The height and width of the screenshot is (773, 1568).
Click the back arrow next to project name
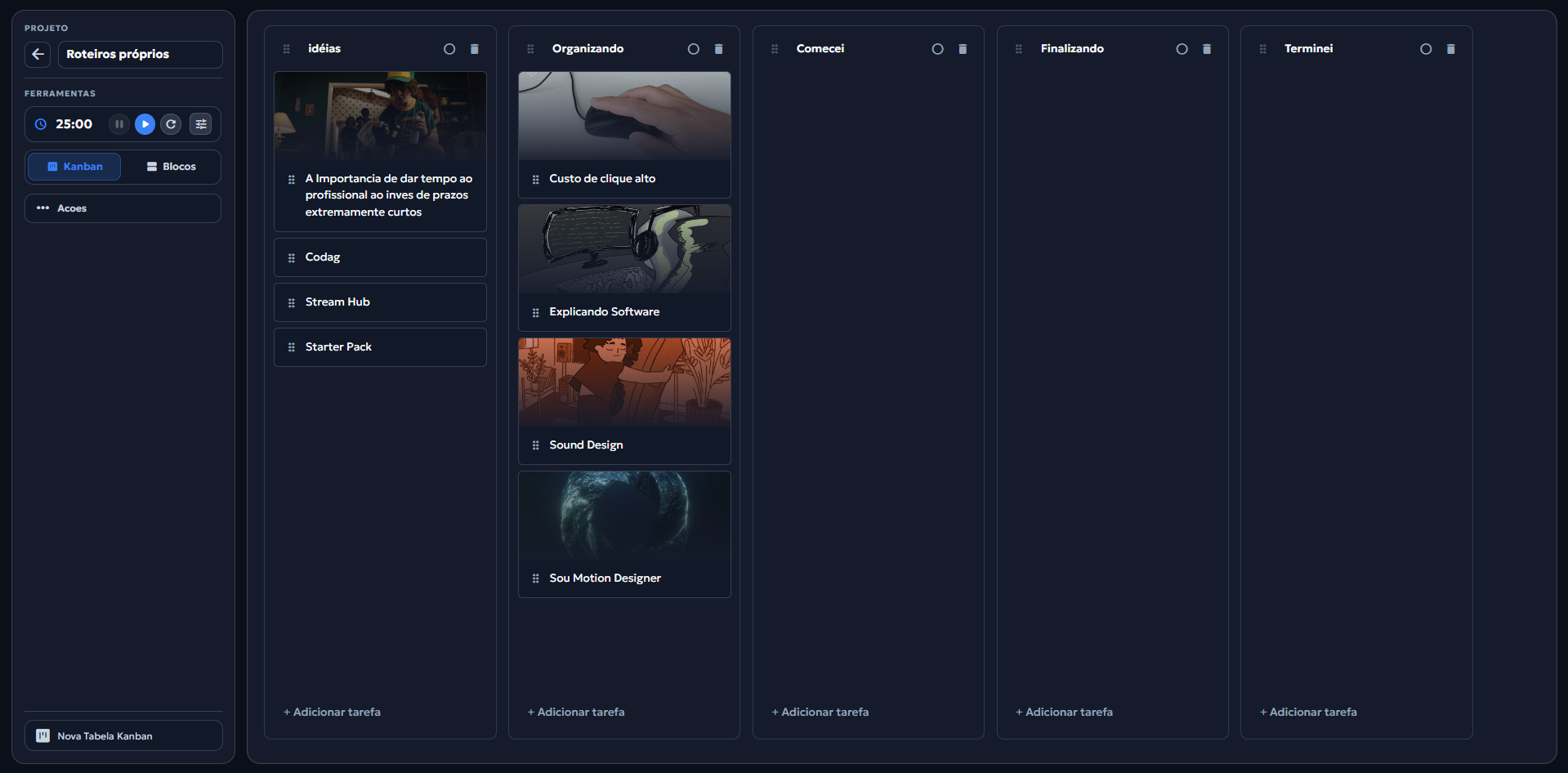(x=38, y=55)
